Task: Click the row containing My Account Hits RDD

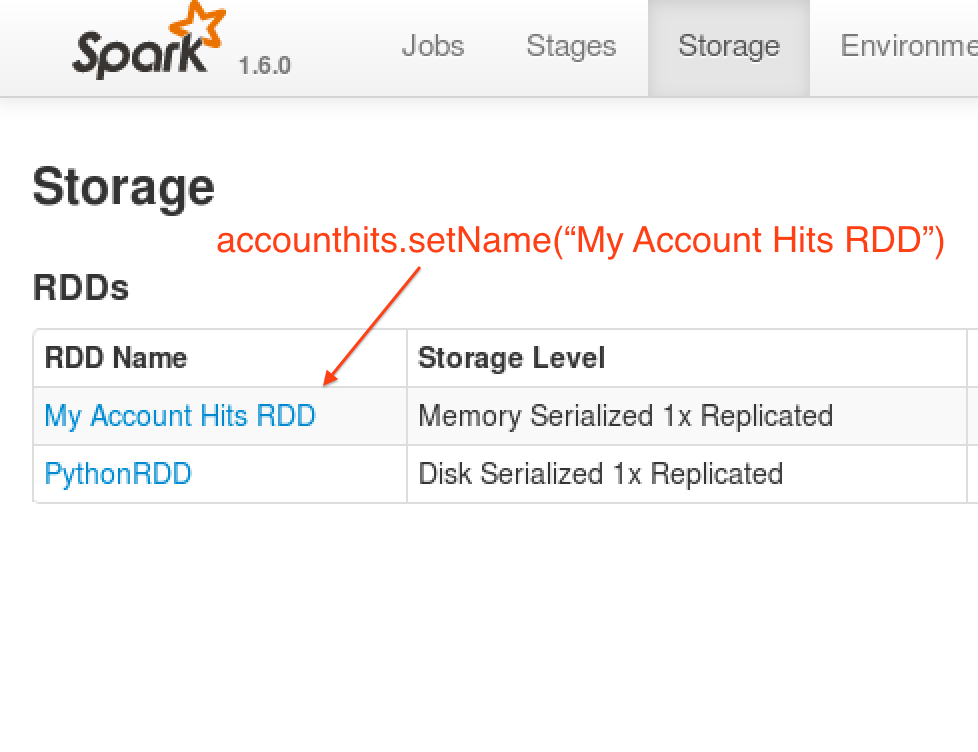Action: (x=400, y=416)
